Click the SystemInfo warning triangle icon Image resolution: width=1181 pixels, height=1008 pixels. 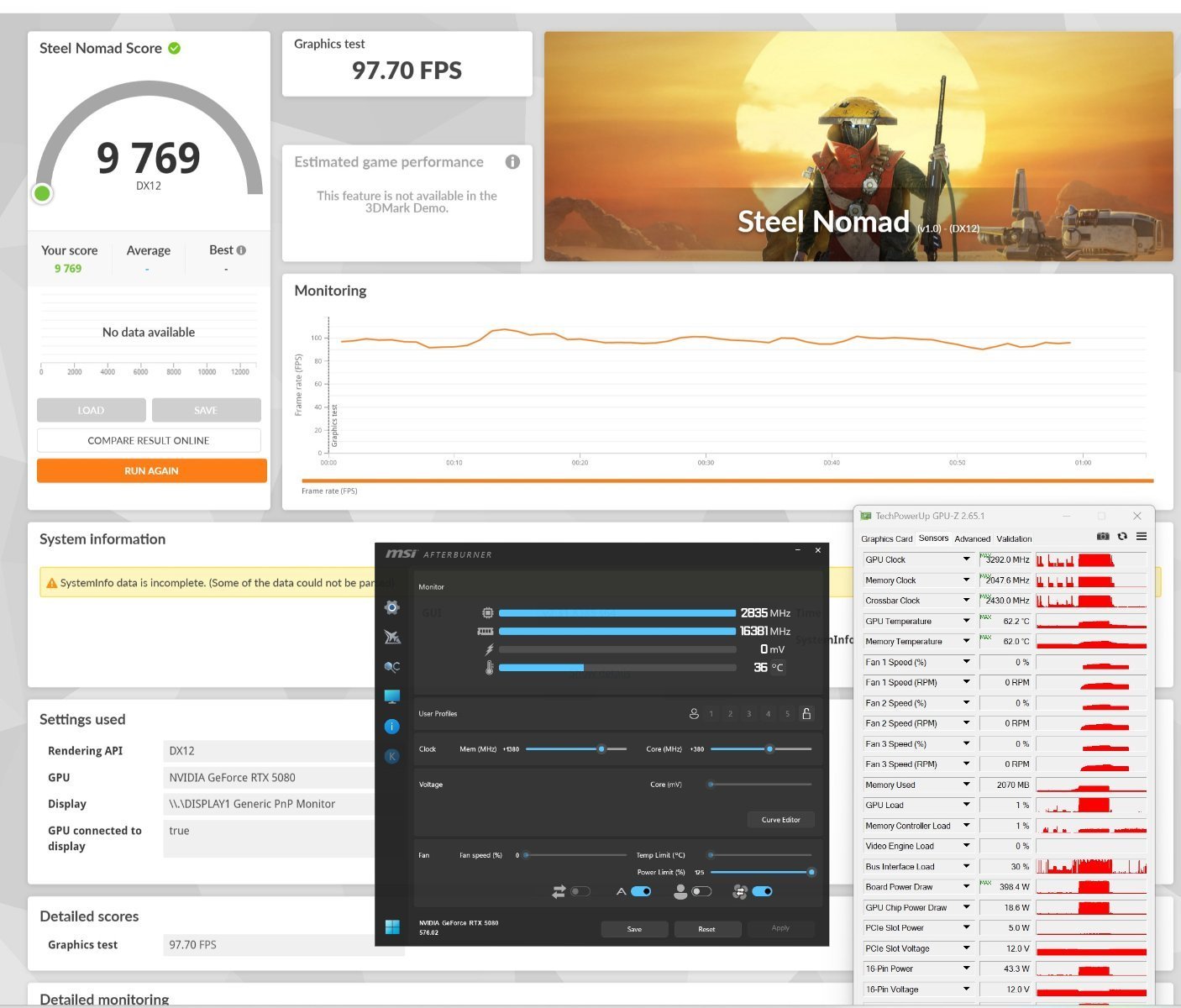coord(52,583)
